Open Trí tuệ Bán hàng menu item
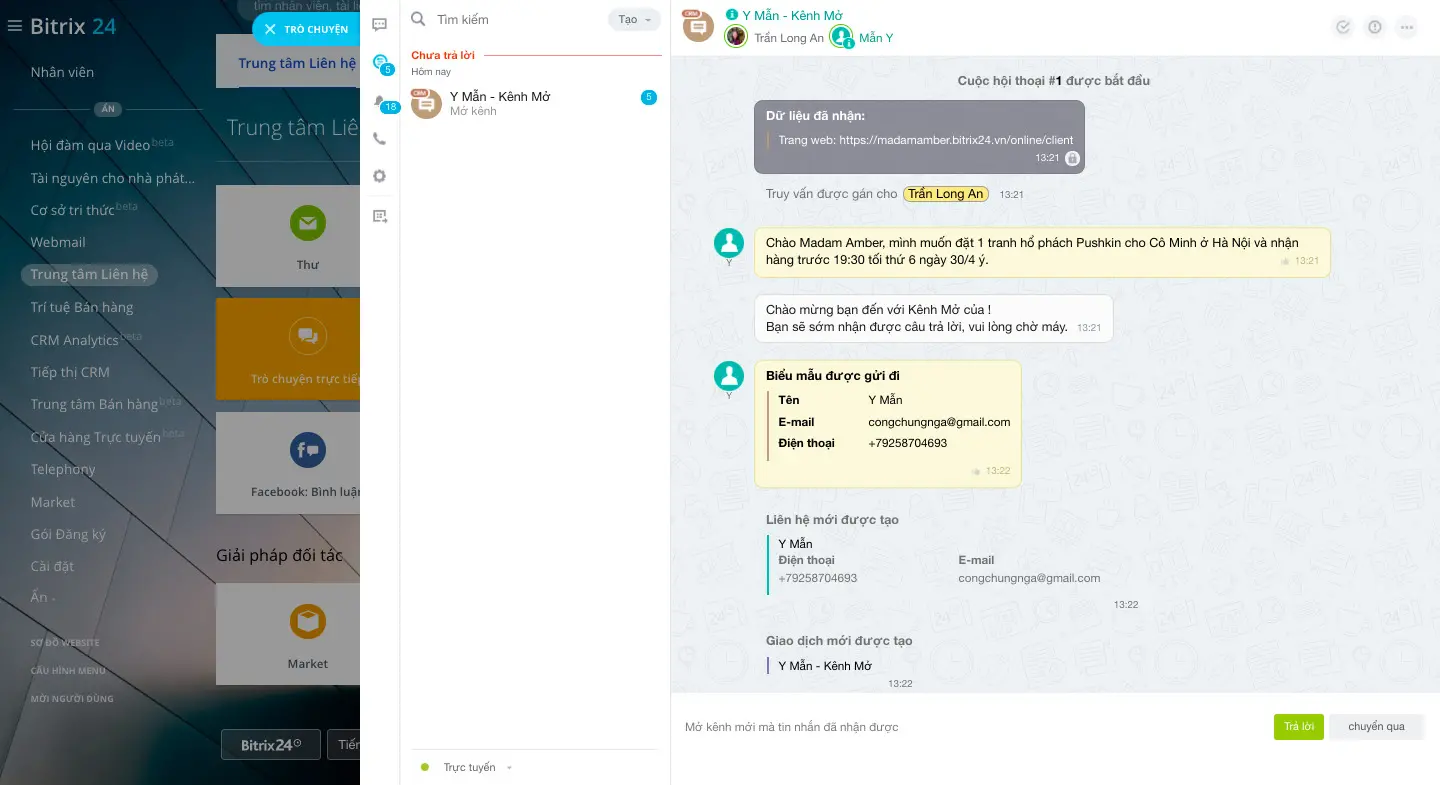Screen dimensions: 1440x785 point(82,308)
